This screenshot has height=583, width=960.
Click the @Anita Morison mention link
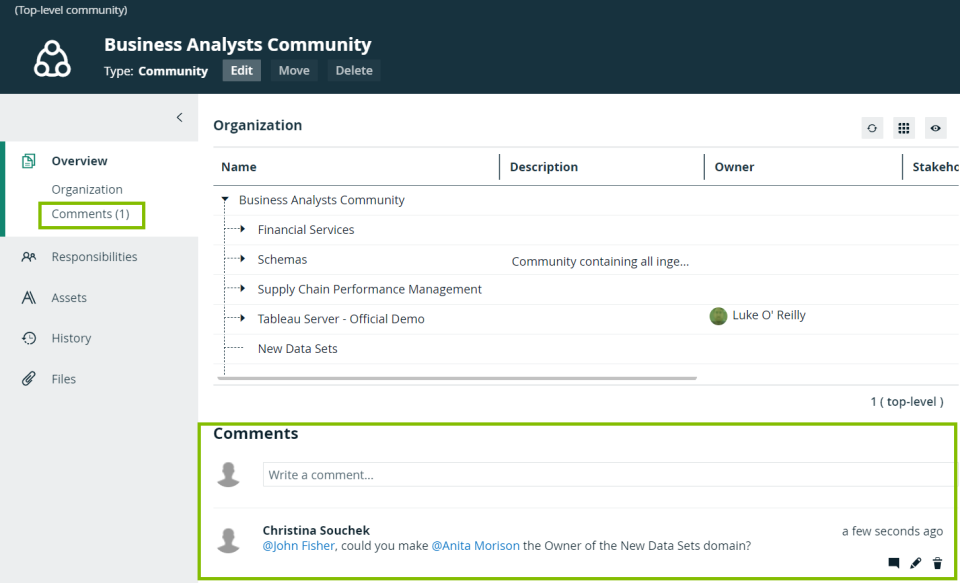coord(475,546)
